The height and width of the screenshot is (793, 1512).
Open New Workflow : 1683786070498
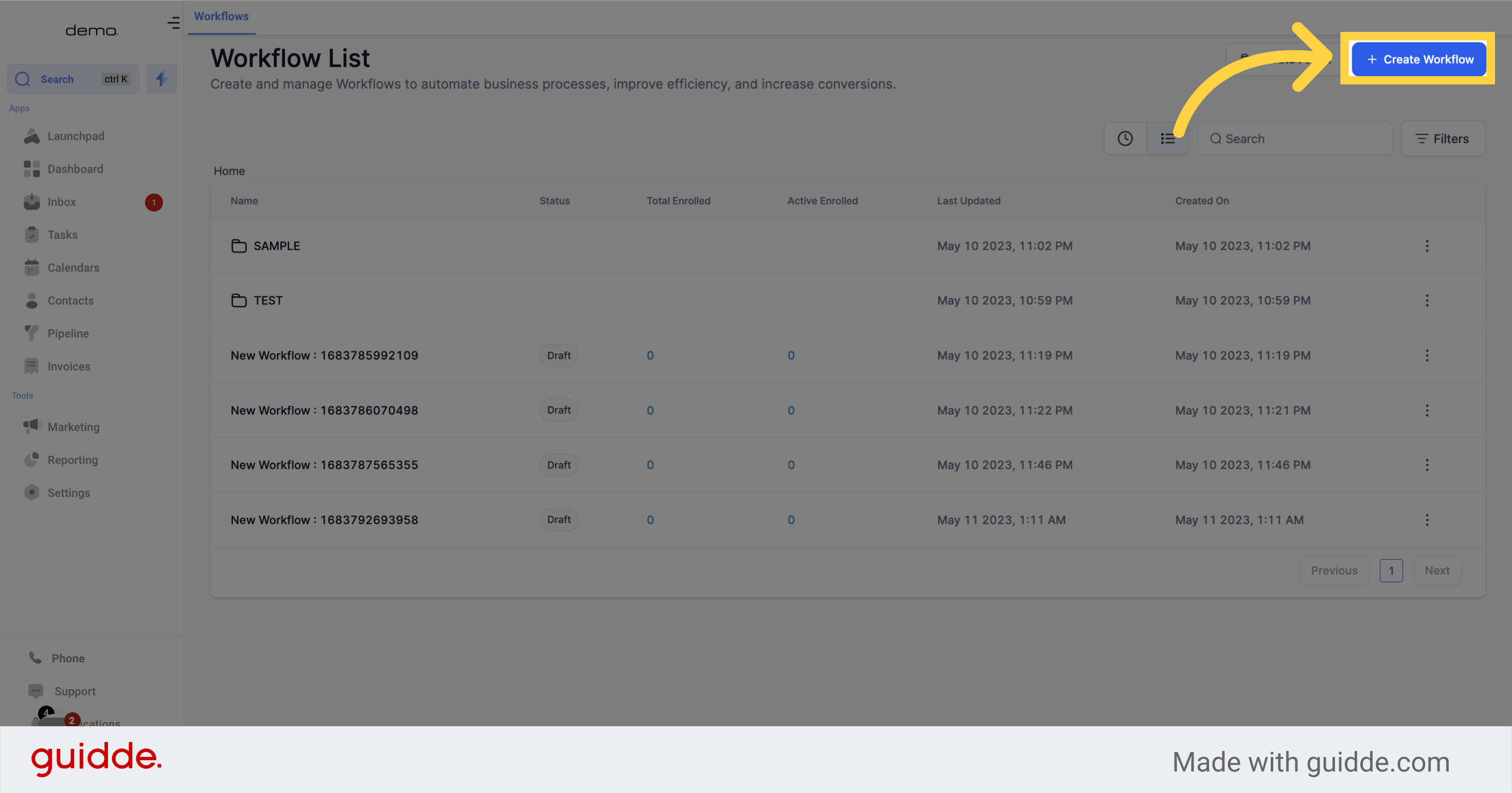[324, 410]
